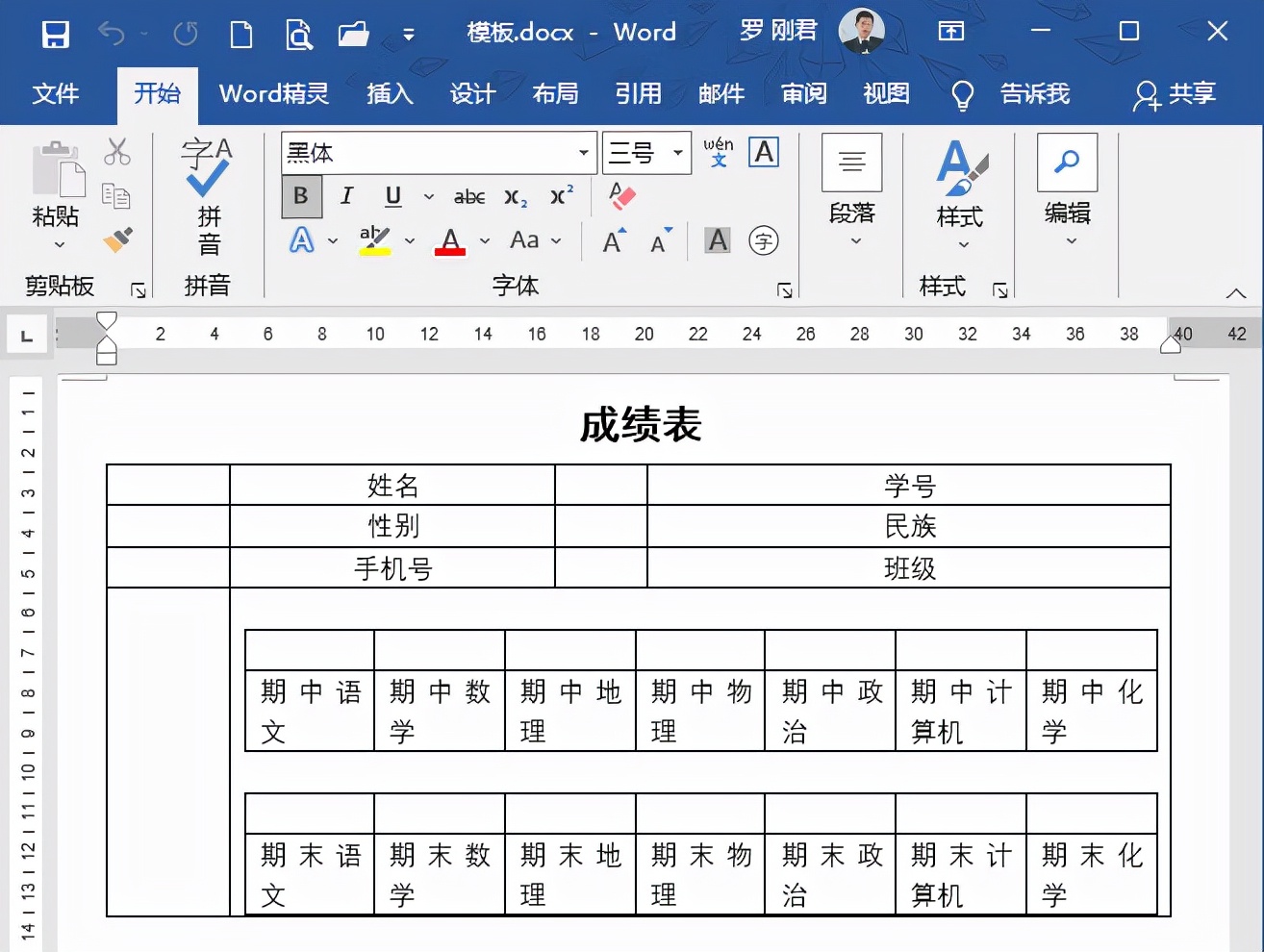1264x952 pixels.
Task: Decrease font size with A down
Action: click(x=661, y=240)
